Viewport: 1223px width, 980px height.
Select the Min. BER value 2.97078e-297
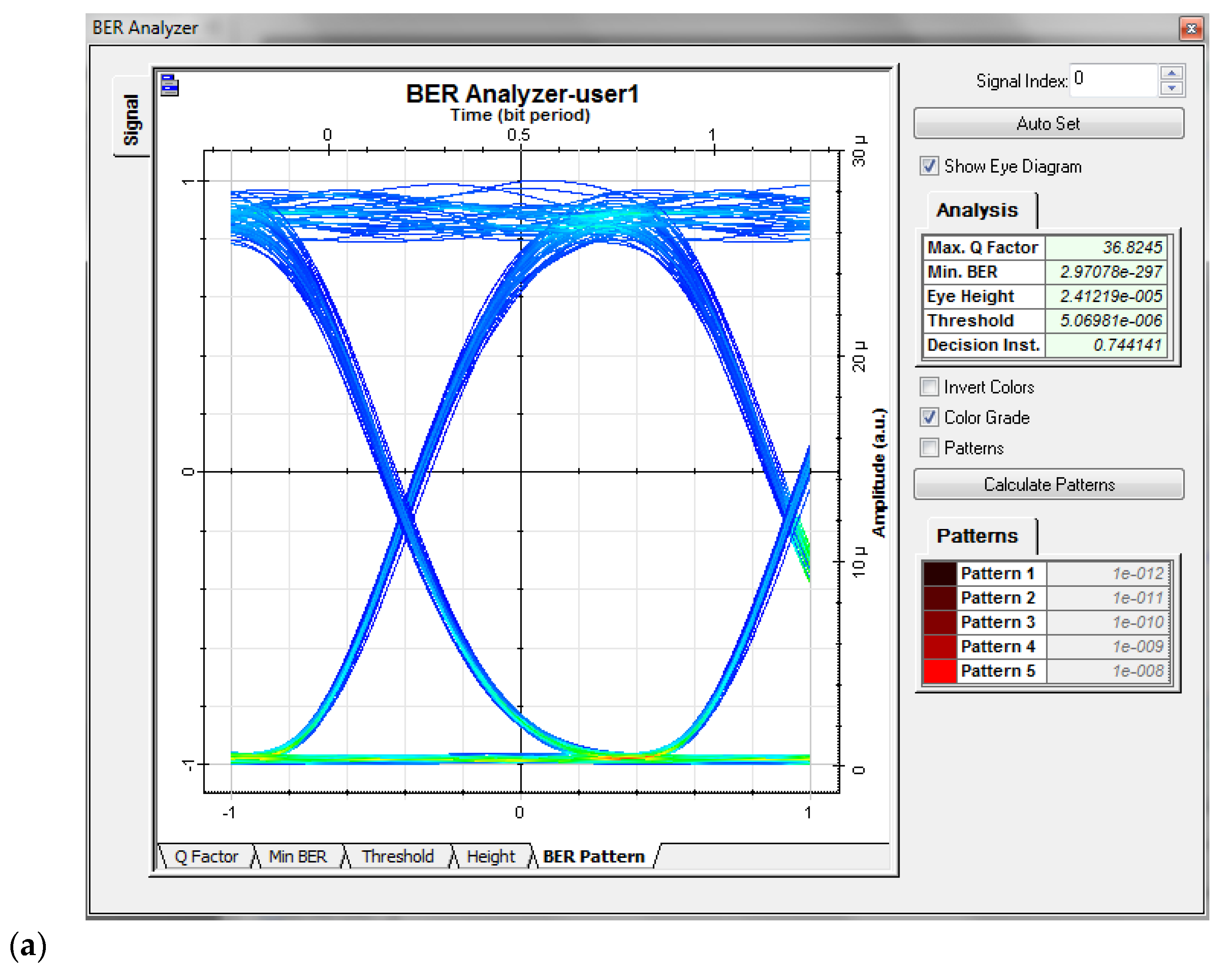(x=1106, y=272)
